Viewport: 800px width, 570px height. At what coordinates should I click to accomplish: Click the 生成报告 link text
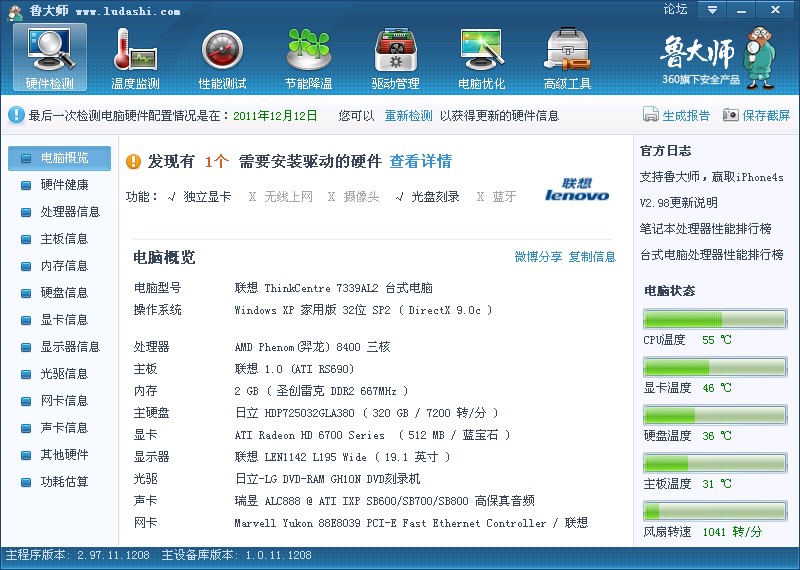(686, 116)
